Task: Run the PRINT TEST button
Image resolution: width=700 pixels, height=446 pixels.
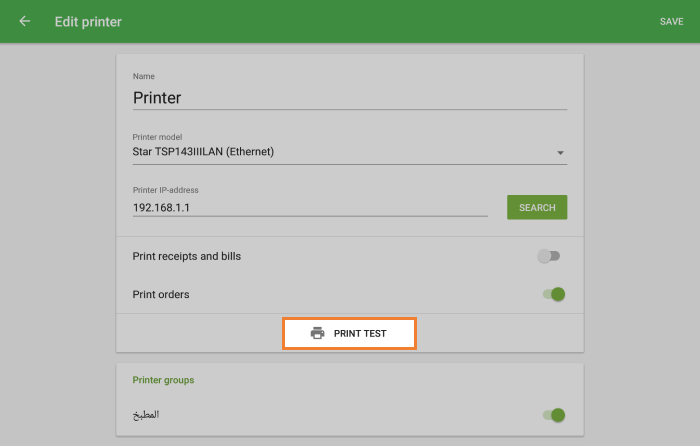Action: [x=349, y=333]
